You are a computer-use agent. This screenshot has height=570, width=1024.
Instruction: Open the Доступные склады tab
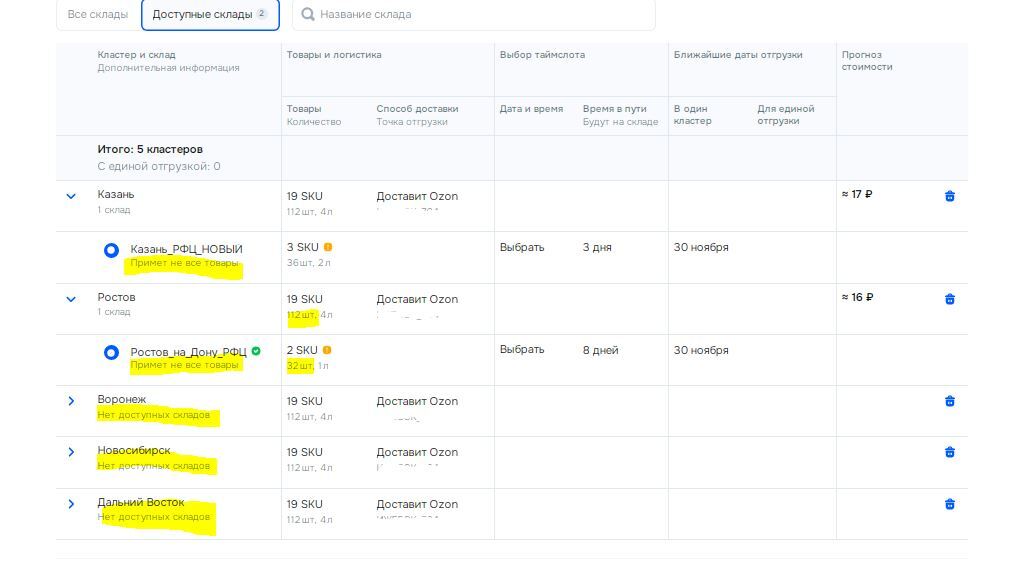(x=209, y=15)
